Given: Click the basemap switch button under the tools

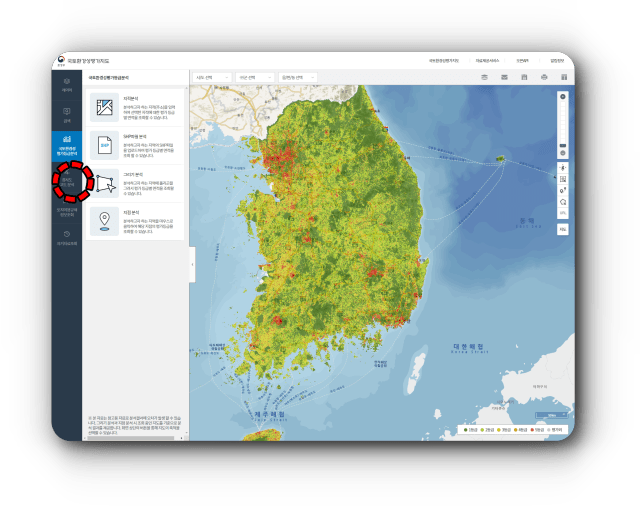Looking at the screenshot, I should 563,229.
